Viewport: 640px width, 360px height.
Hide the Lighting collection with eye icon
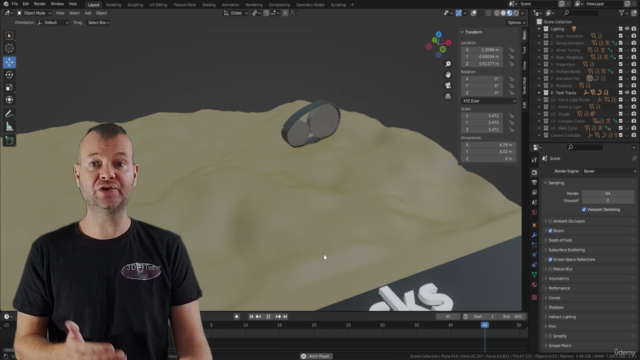click(x=627, y=29)
